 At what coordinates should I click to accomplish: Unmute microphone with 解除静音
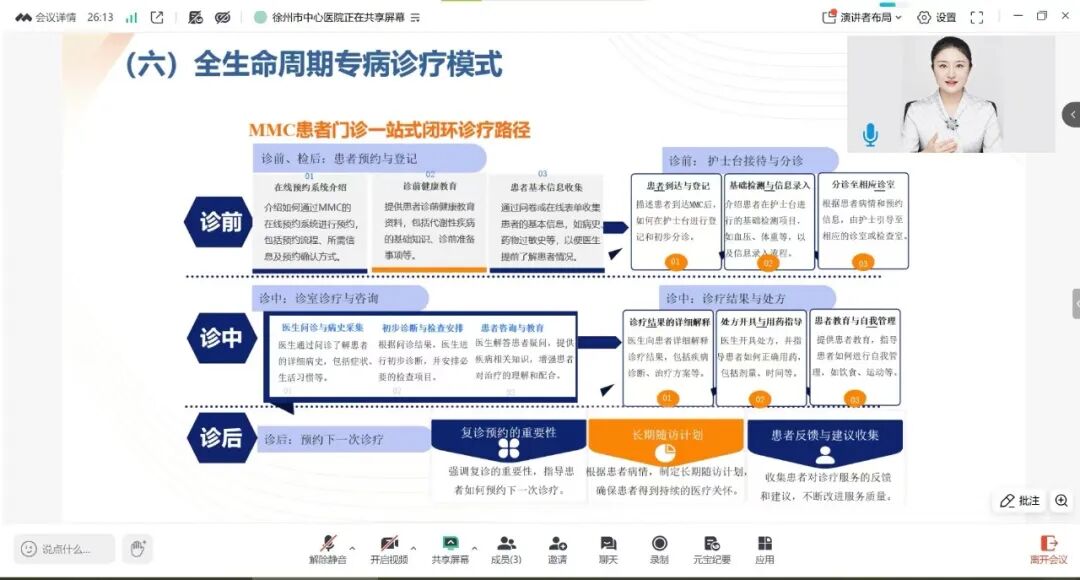click(328, 550)
